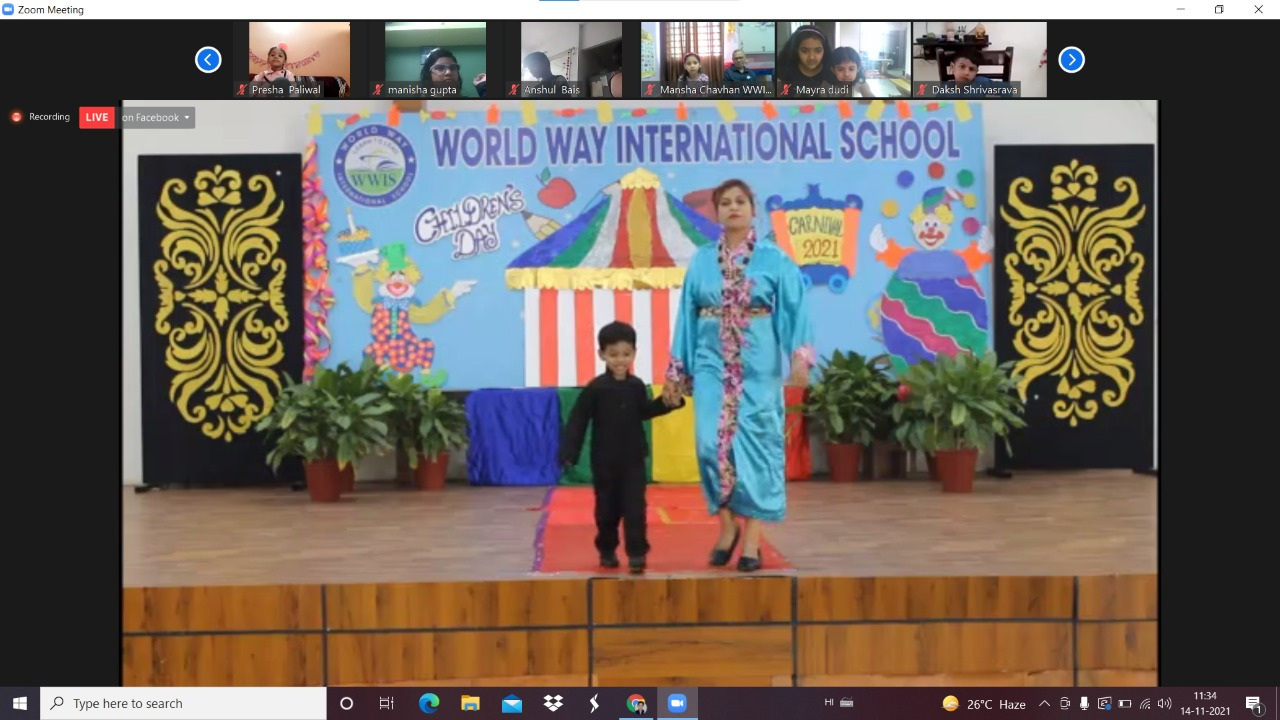This screenshot has height=720, width=1280.
Task: Open Wi-Fi network settings in tray
Action: click(x=1145, y=704)
